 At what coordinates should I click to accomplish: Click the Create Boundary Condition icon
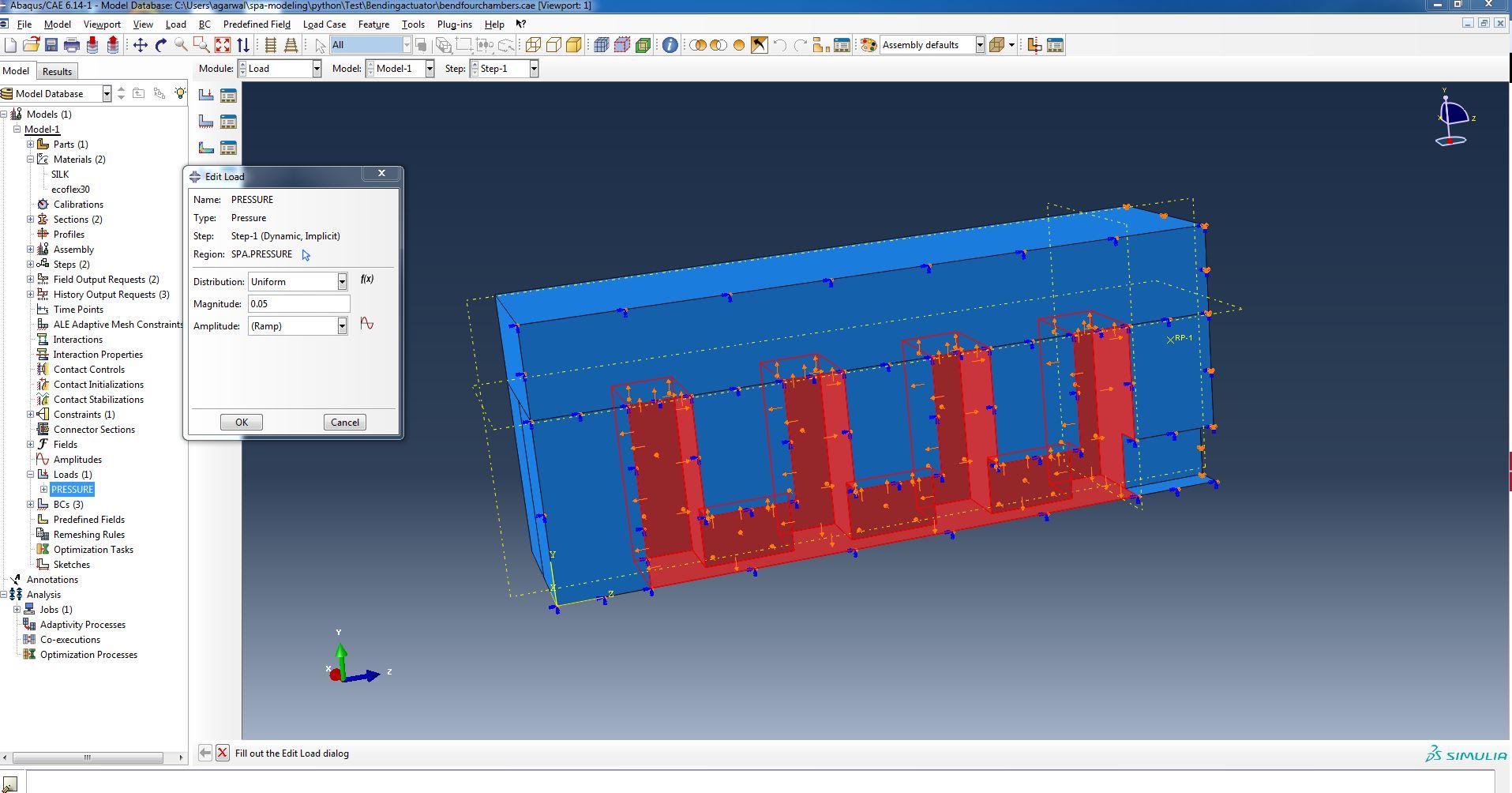[206, 122]
